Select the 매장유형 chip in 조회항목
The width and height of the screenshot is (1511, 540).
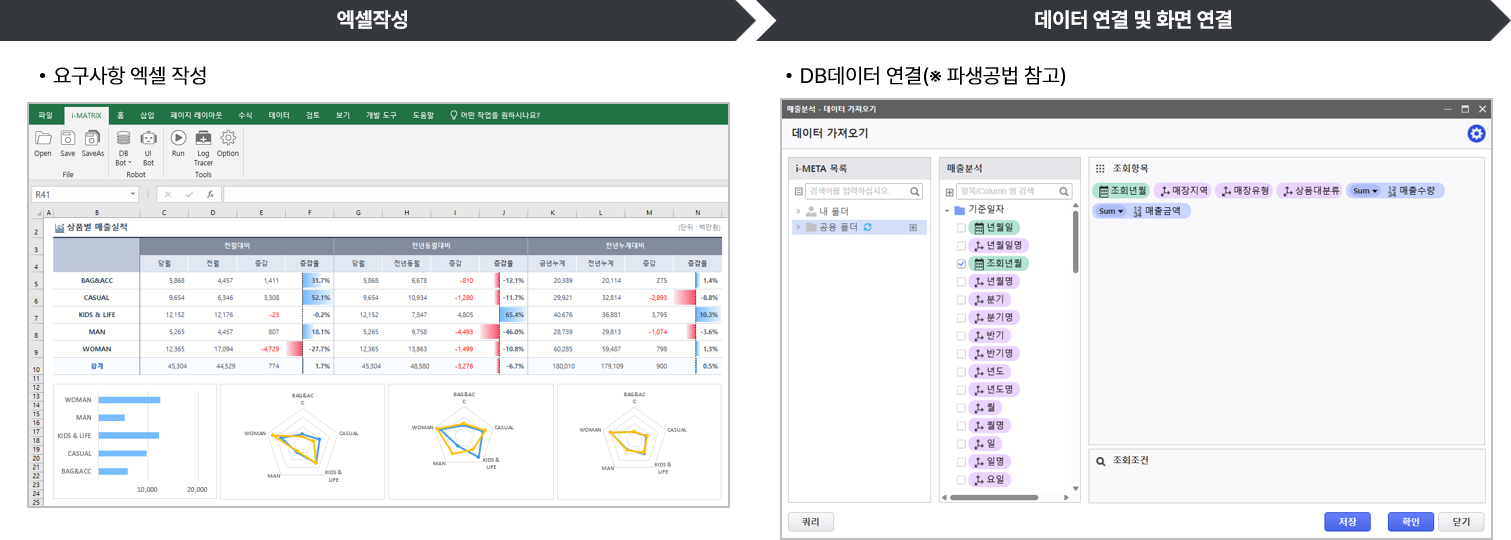coord(1243,190)
